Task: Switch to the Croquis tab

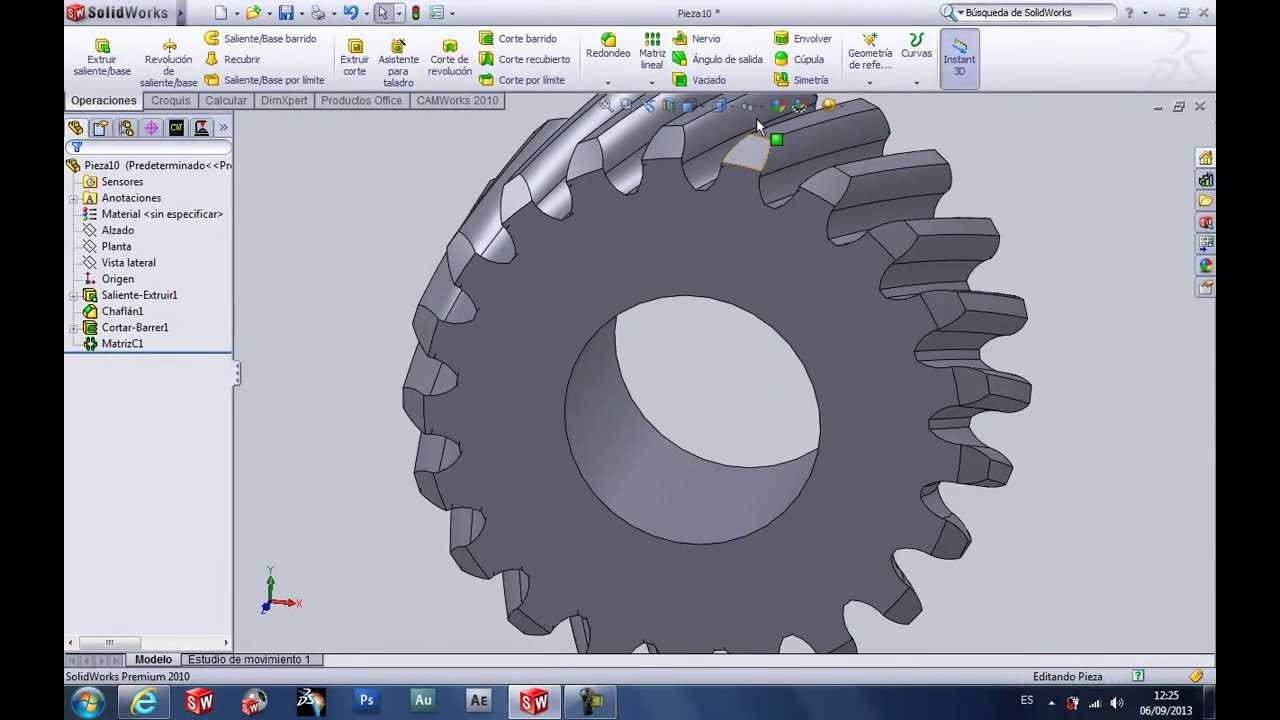Action: [x=170, y=101]
